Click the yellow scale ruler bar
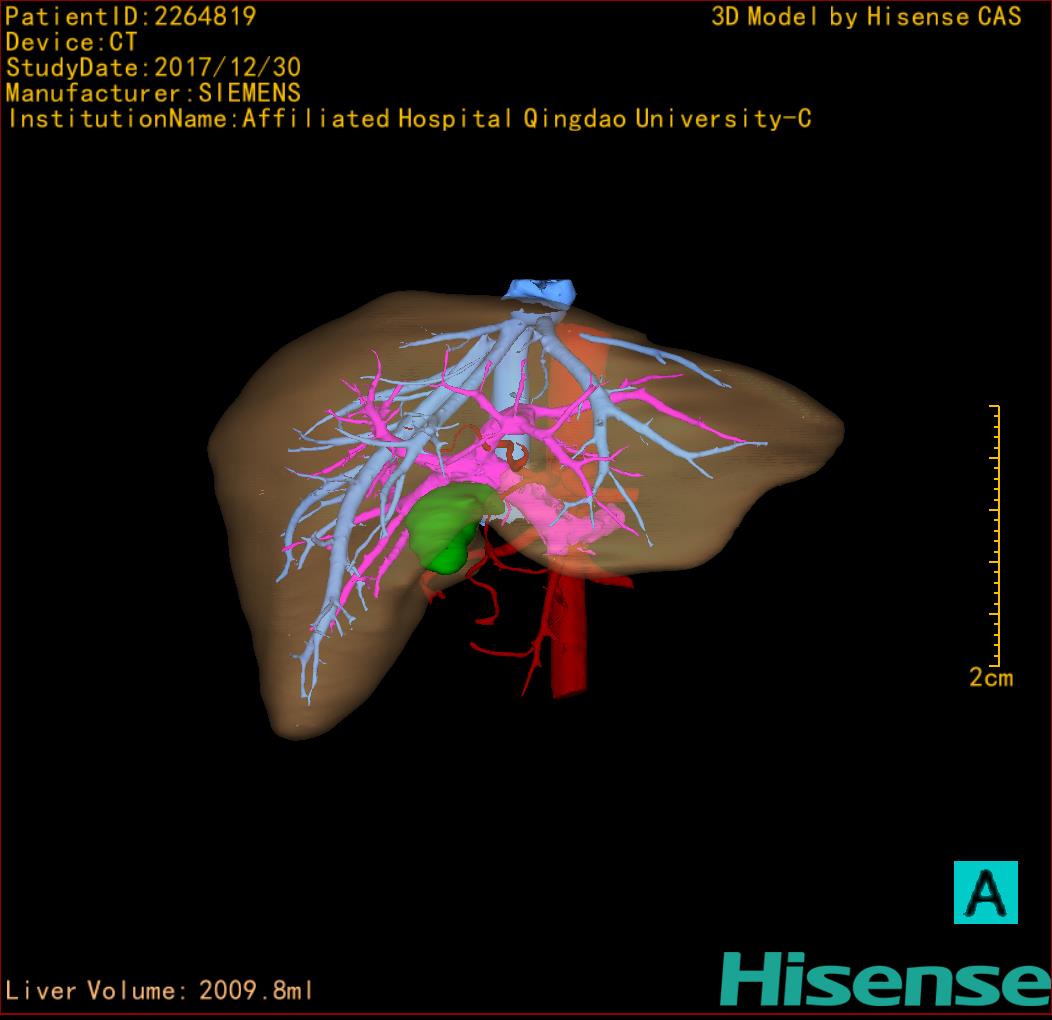The height and width of the screenshot is (1020, 1052). [x=995, y=535]
